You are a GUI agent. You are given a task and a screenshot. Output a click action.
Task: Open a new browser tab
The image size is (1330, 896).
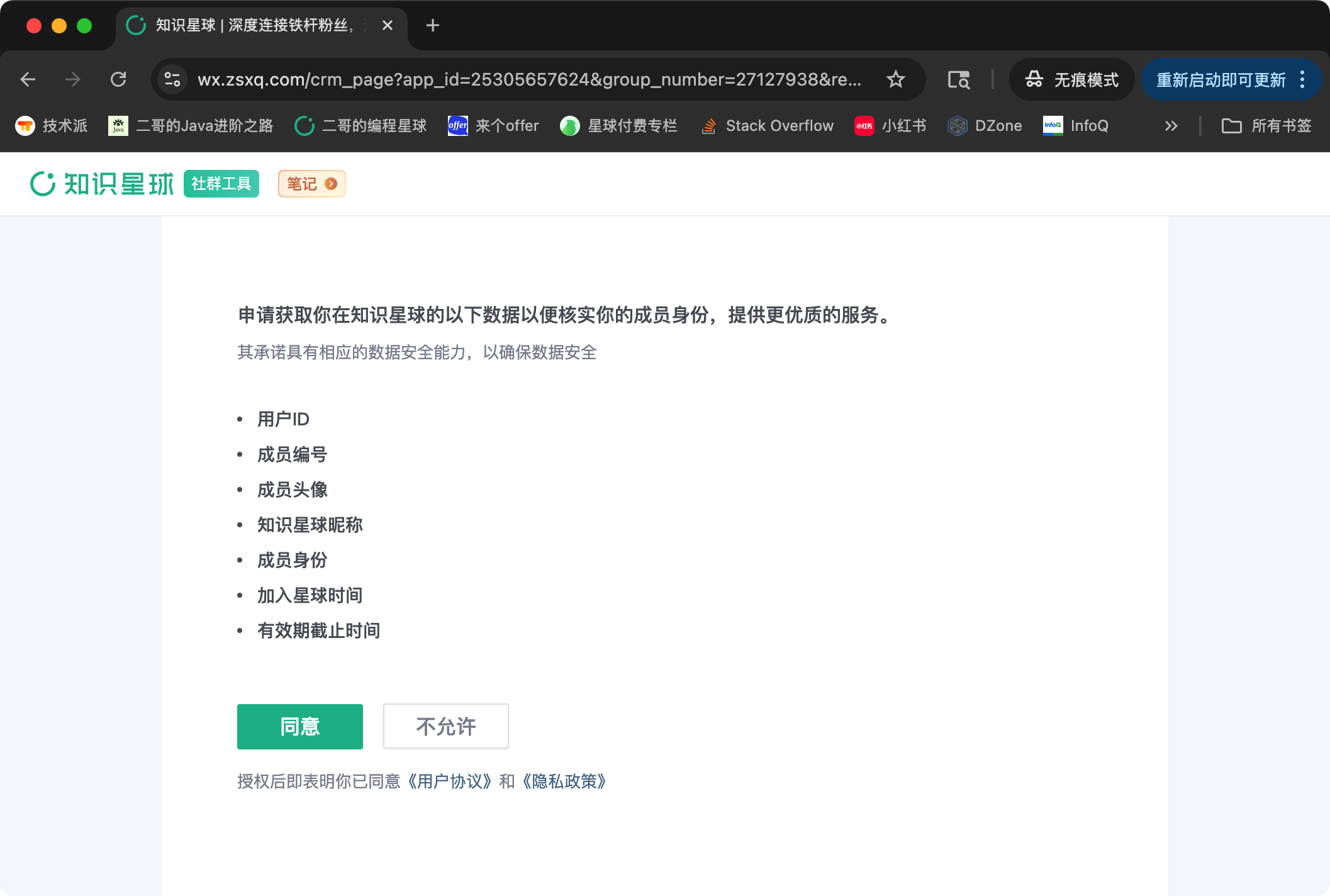(x=432, y=25)
